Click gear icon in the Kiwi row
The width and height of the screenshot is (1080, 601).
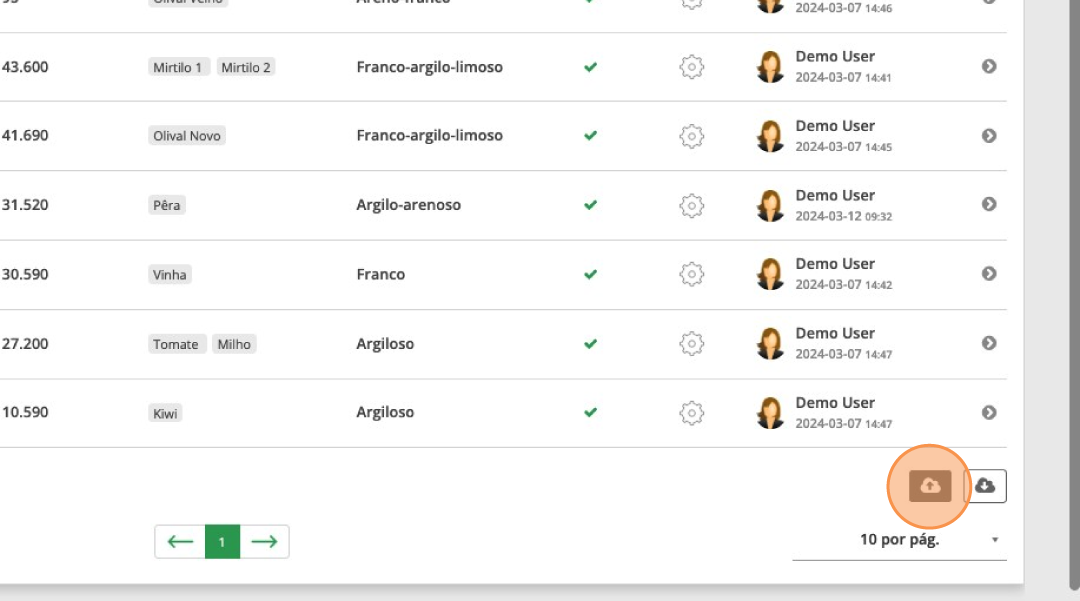691,412
